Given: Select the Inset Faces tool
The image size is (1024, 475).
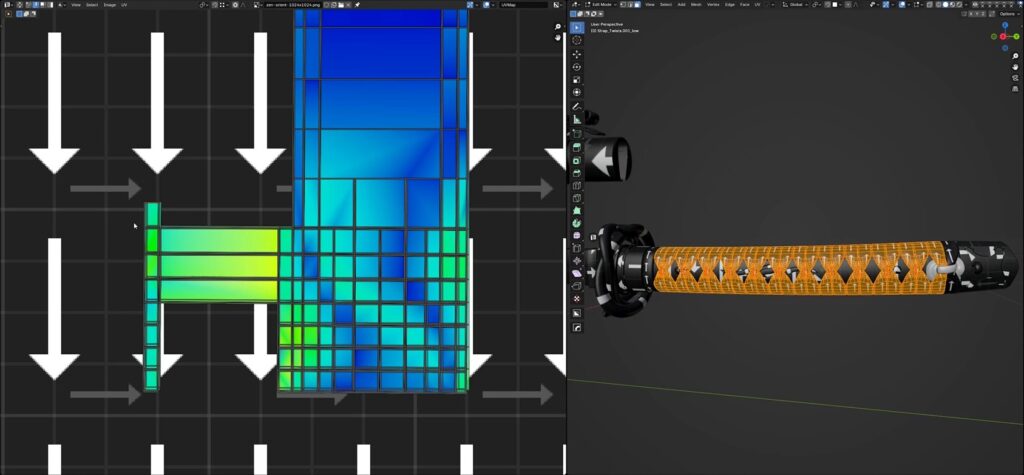Looking at the screenshot, I should pyautogui.click(x=577, y=160).
